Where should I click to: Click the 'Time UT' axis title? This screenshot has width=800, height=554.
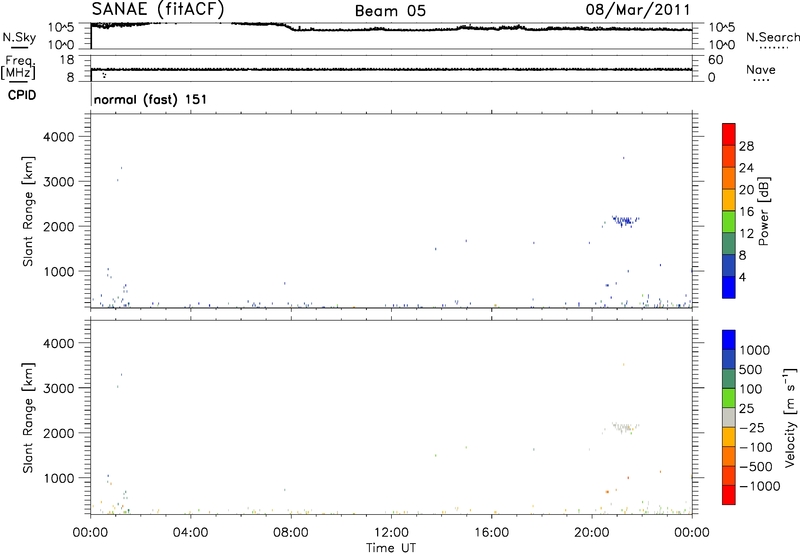pos(391,548)
